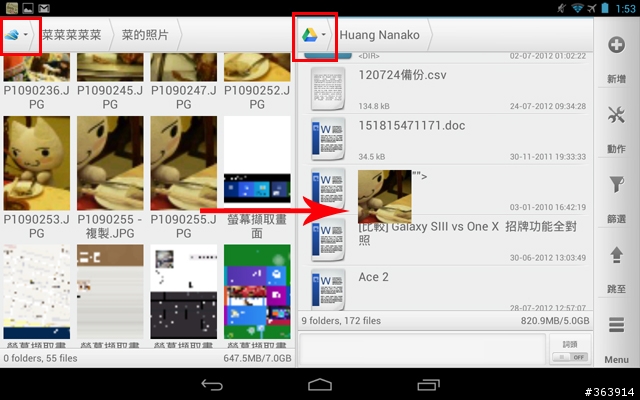
Task: Open photo P1090236.JPG thumbnail
Action: (x=37, y=67)
